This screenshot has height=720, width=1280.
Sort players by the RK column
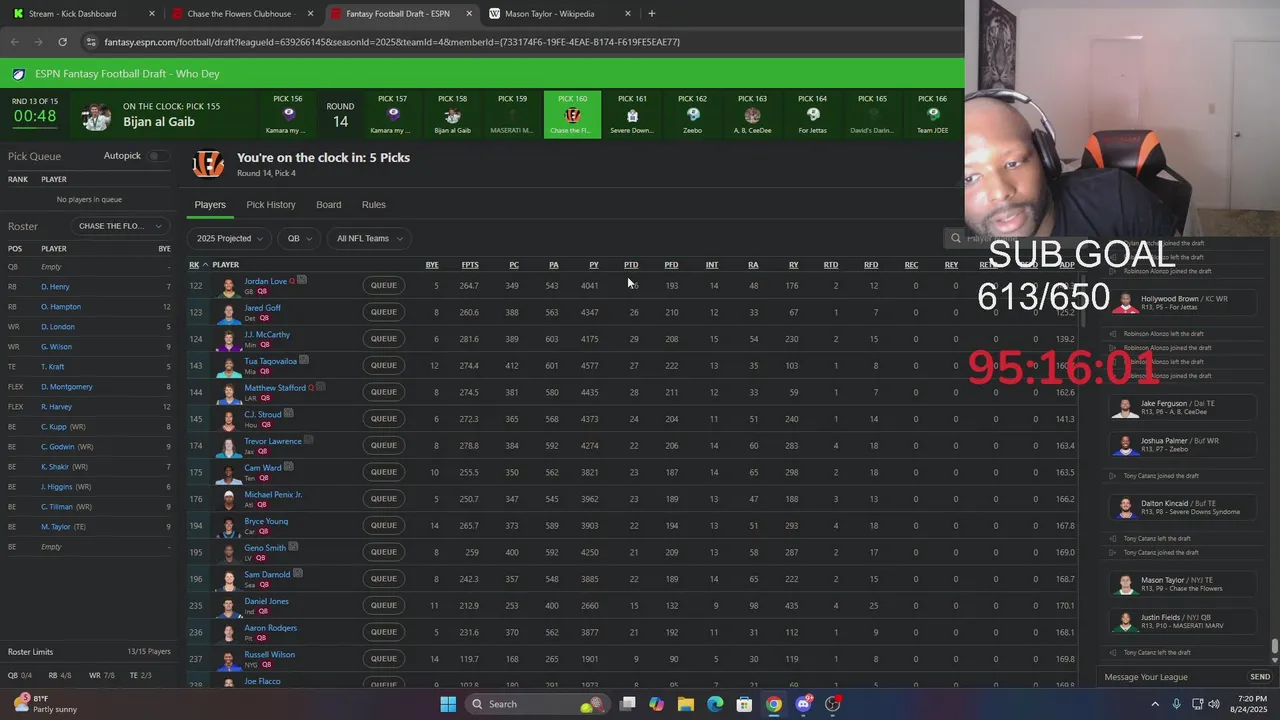(x=195, y=265)
